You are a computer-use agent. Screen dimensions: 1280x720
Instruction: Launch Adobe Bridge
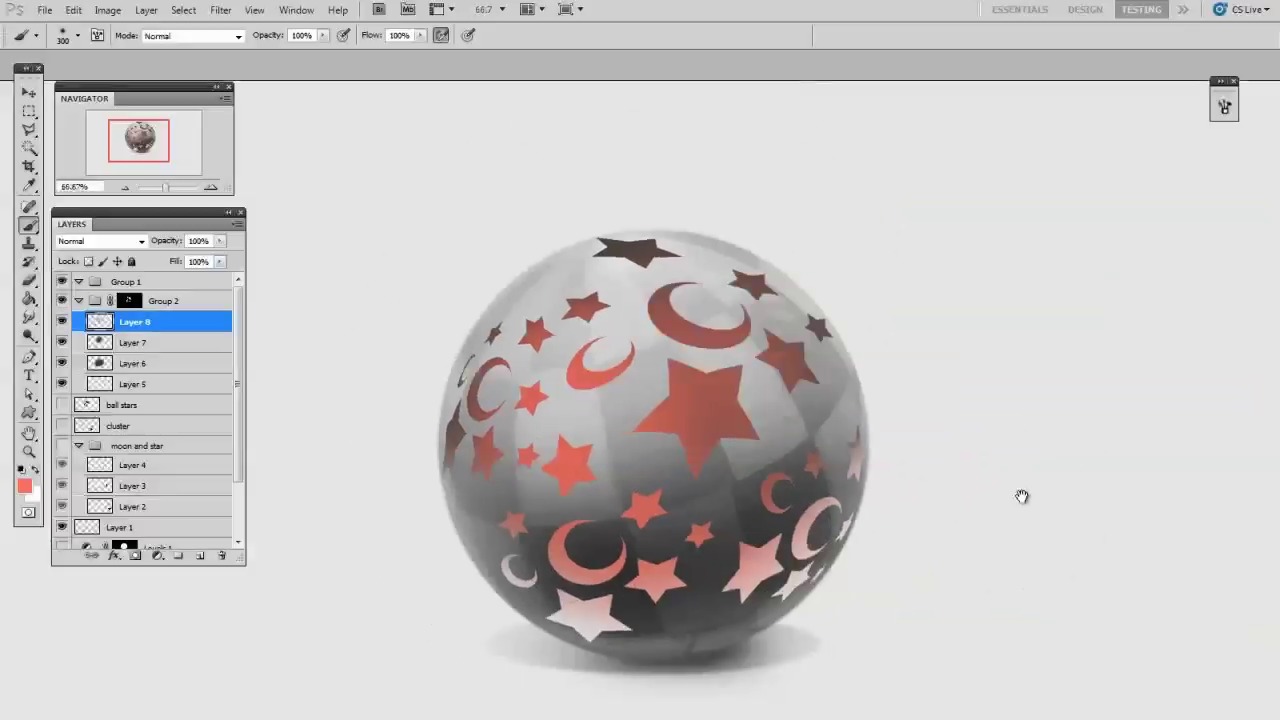pyautogui.click(x=378, y=9)
